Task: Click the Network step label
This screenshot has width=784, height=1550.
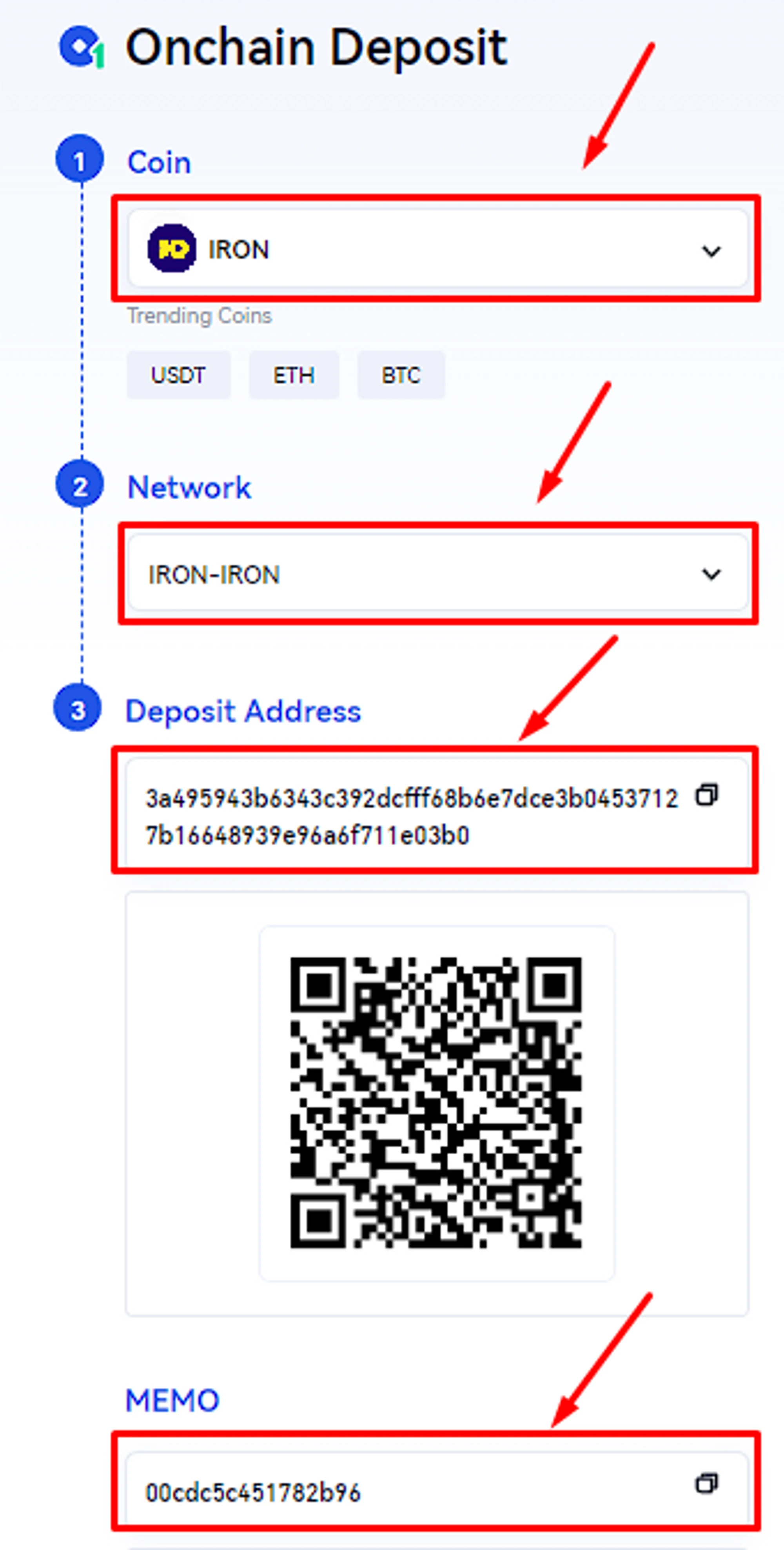Action: [189, 487]
